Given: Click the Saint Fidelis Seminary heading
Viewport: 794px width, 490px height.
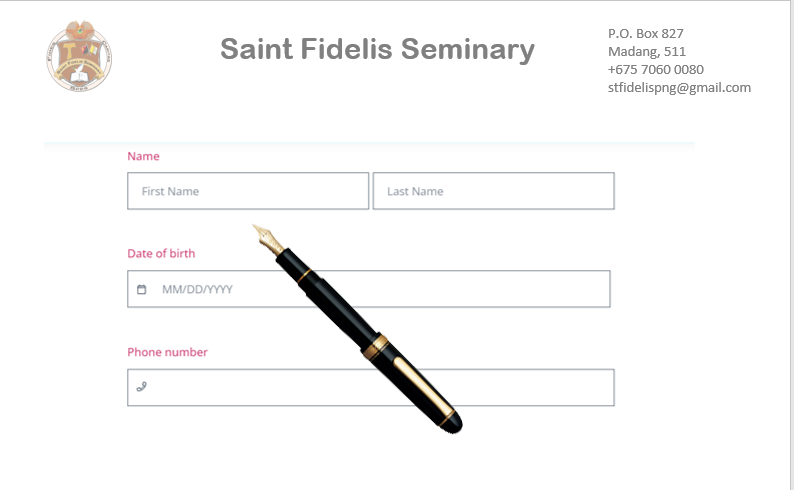Looking at the screenshot, I should (377, 50).
